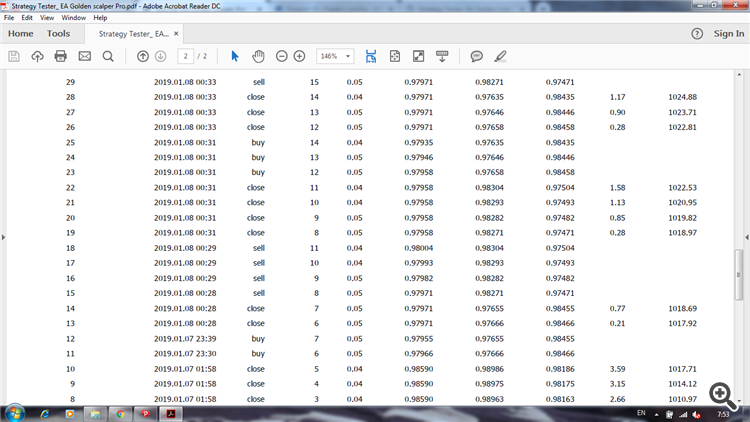Click the fit one full page icon
Image resolution: width=750 pixels, height=422 pixels.
tap(395, 56)
